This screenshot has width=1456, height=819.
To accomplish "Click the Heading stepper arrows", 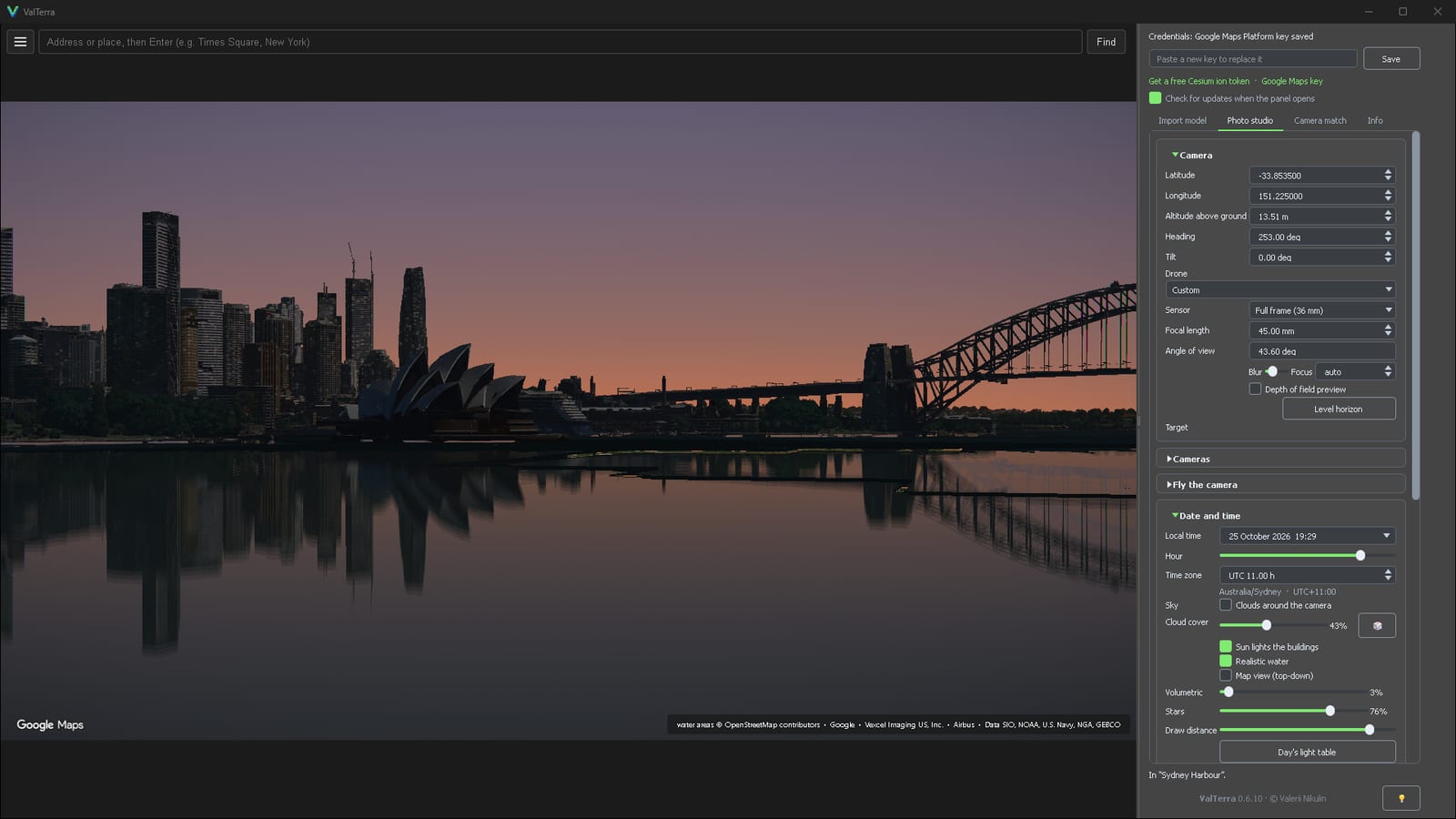I will (1388, 237).
